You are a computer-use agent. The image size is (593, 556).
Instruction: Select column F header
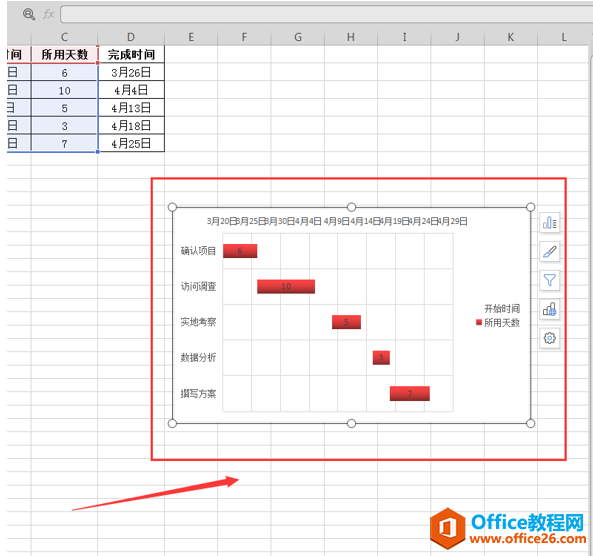pos(244,37)
